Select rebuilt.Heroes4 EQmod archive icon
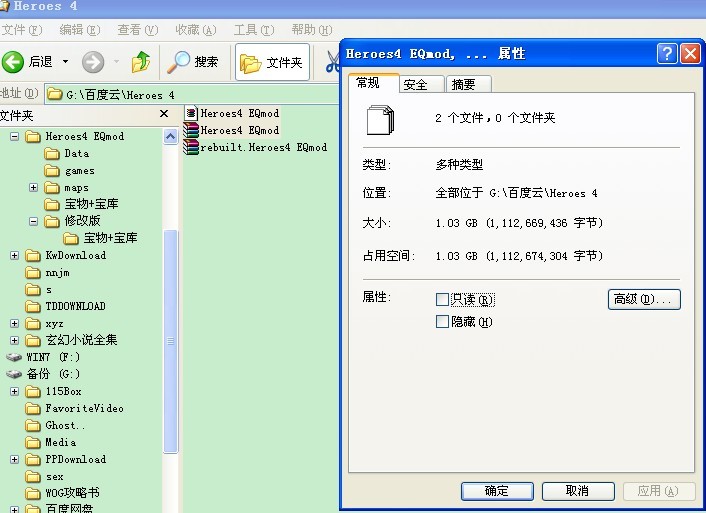Image resolution: width=706 pixels, height=513 pixels. coord(191,147)
